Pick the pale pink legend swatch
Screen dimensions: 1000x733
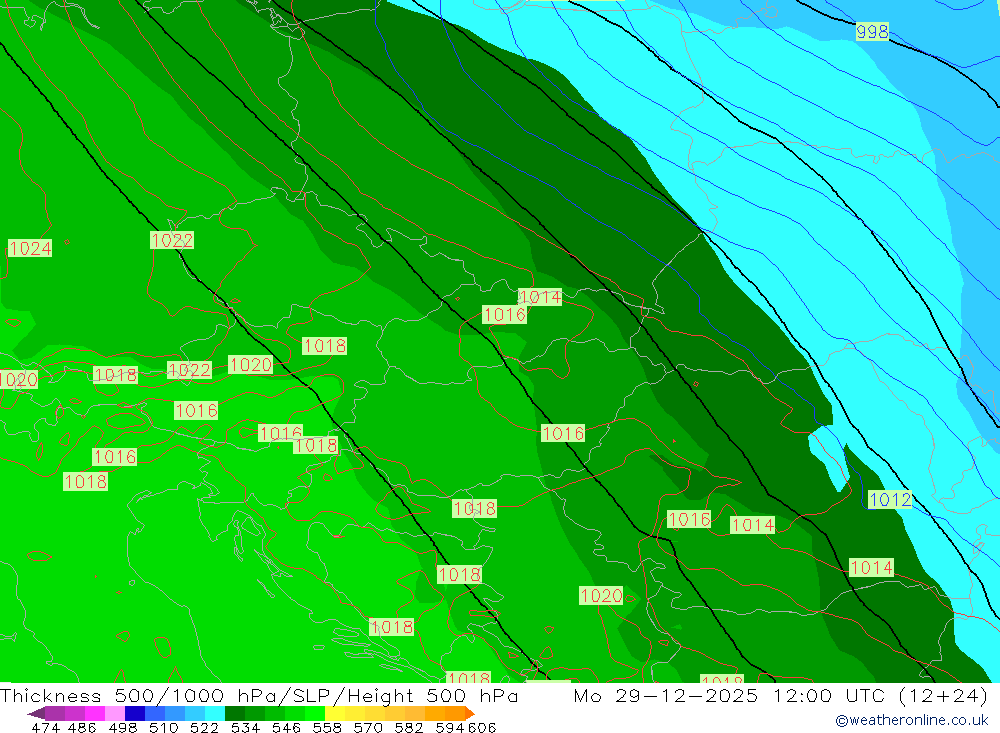click(115, 713)
